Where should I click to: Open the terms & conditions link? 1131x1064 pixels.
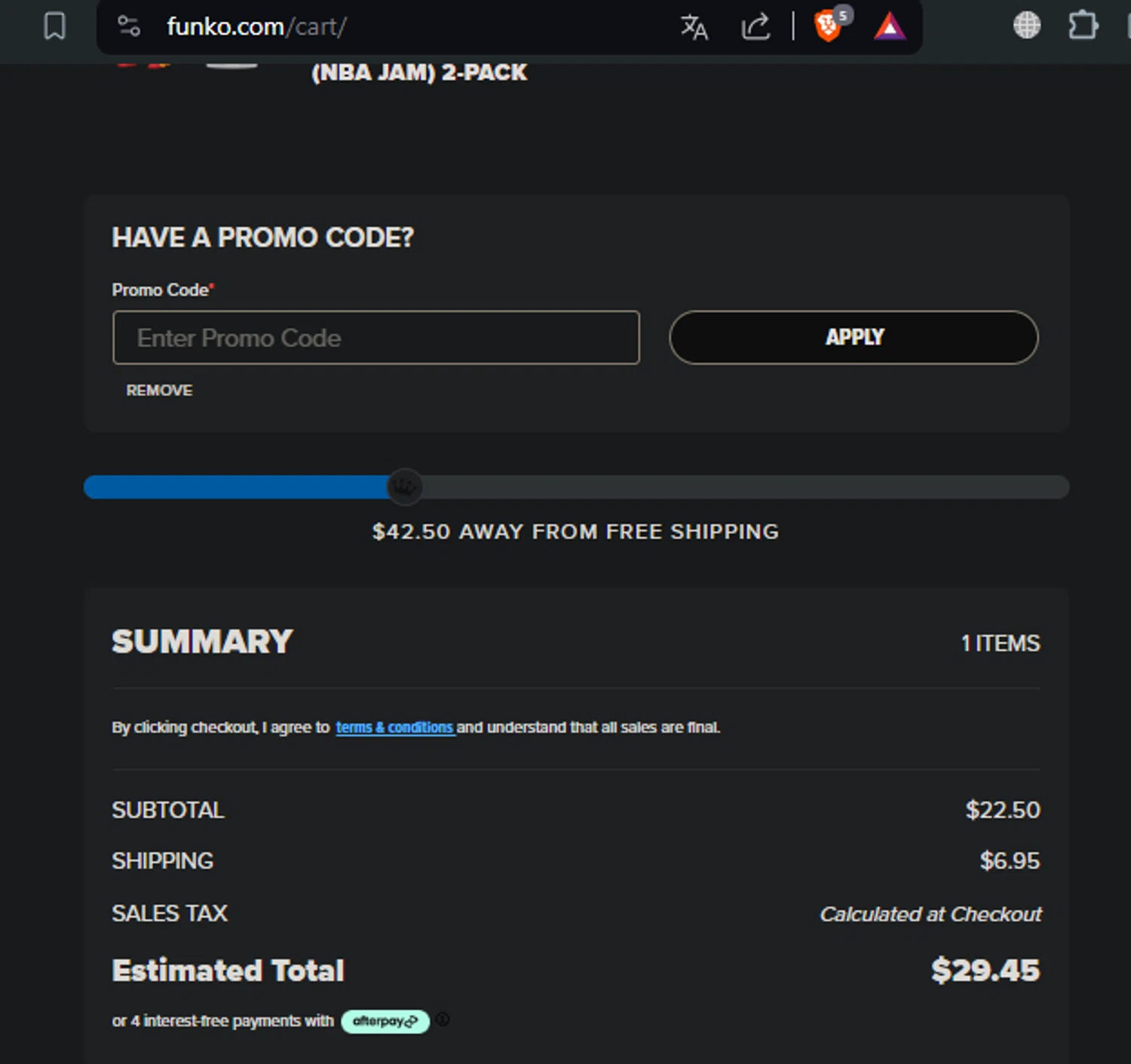click(394, 727)
